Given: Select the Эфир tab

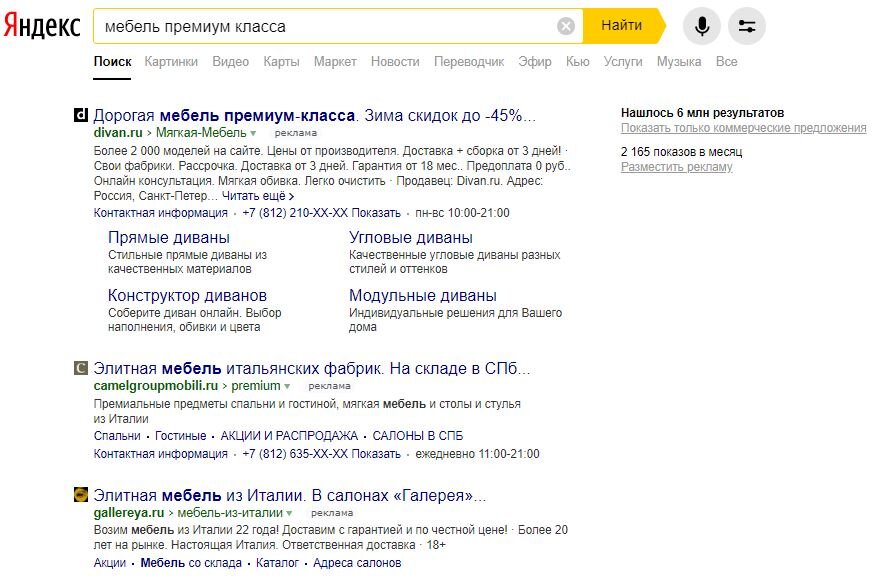Looking at the screenshot, I should click(535, 62).
